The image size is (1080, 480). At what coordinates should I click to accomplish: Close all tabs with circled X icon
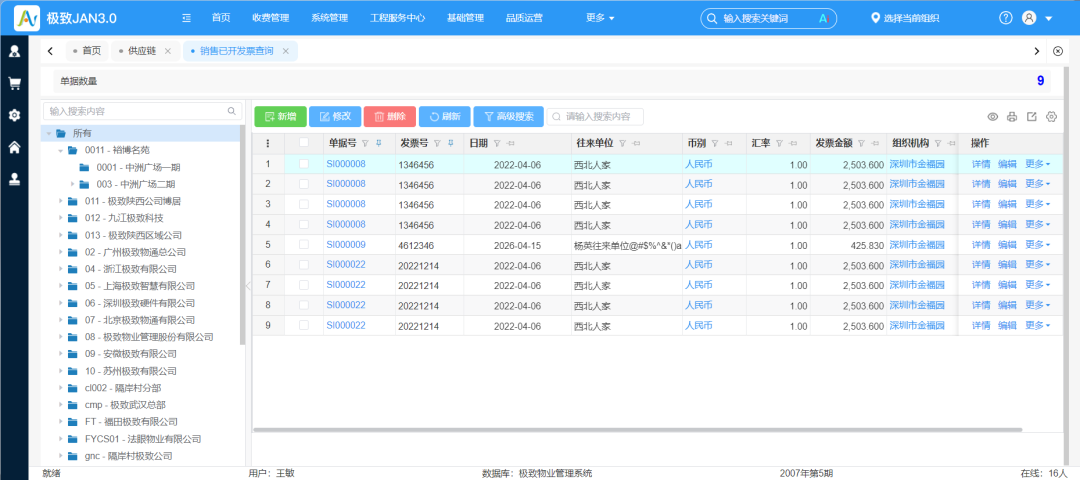[x=1059, y=51]
